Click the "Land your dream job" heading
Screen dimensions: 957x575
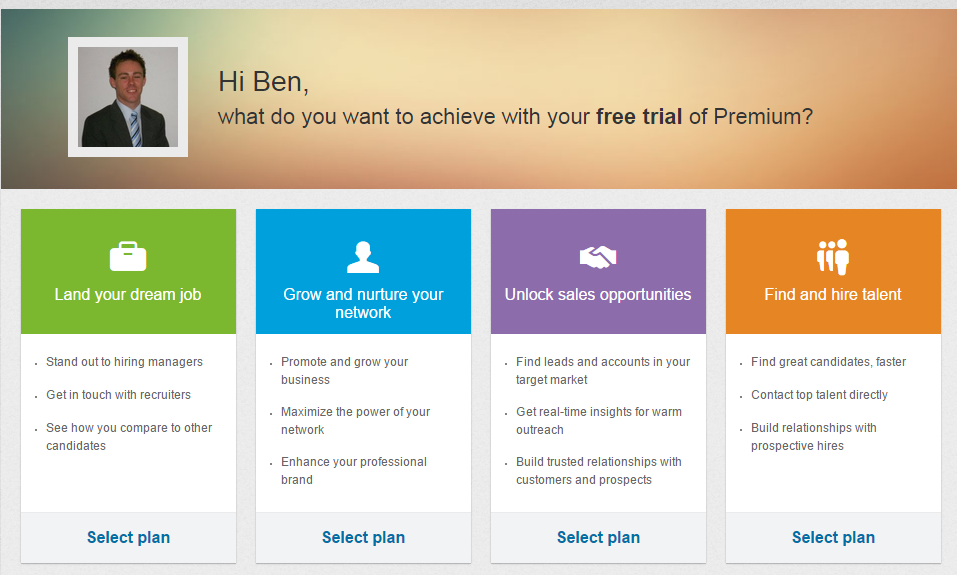(128, 295)
